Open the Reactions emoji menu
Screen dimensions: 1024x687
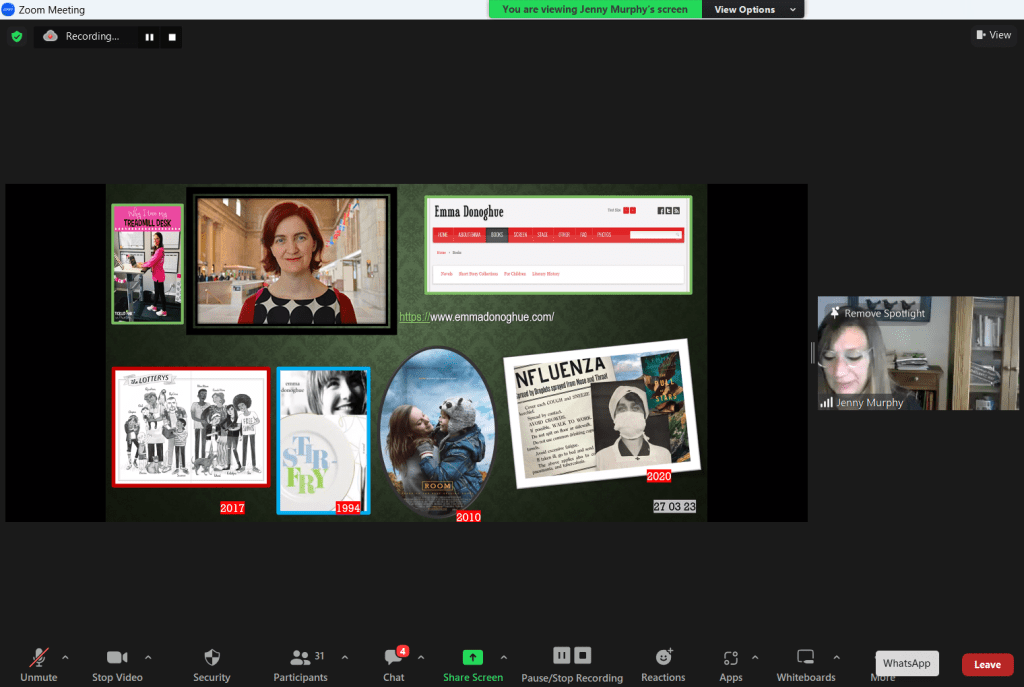(663, 658)
